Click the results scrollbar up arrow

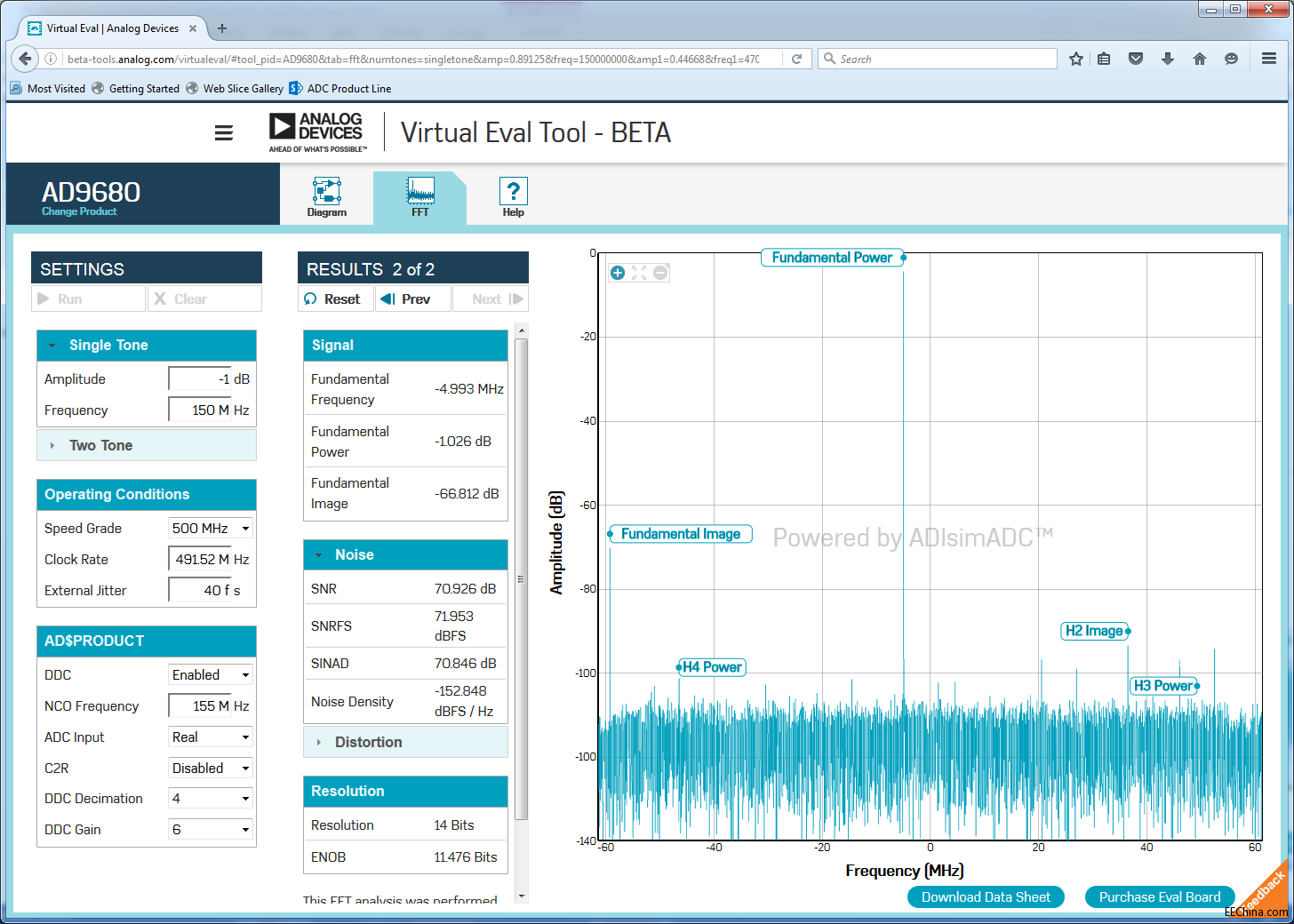522,331
